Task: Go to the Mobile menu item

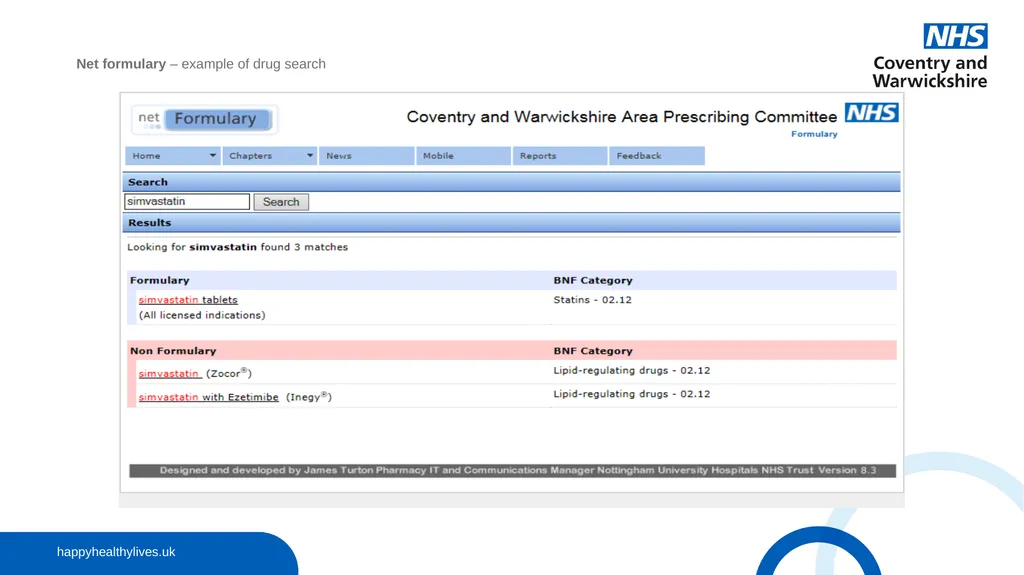Action: pos(463,156)
